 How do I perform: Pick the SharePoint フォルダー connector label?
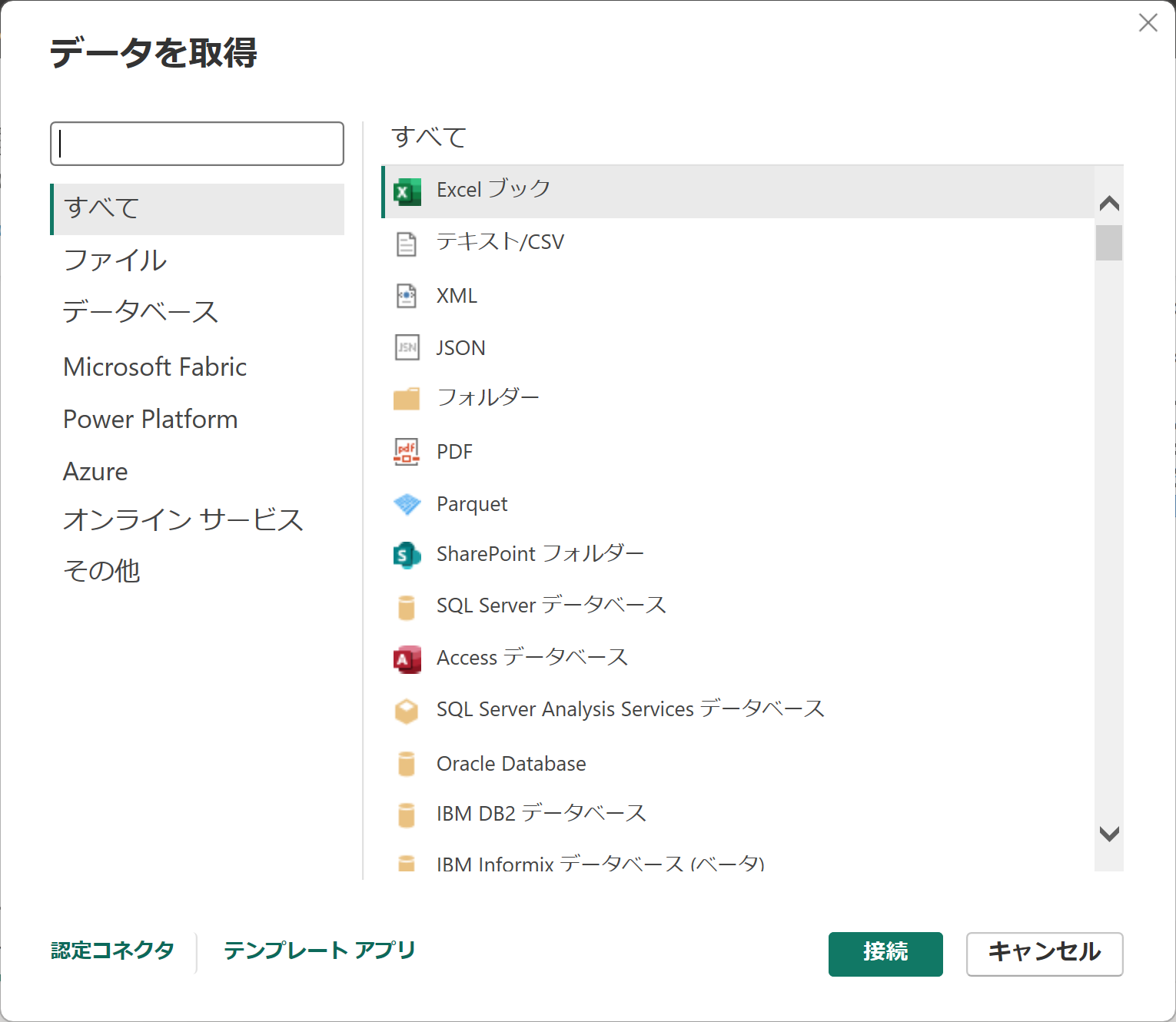tap(540, 553)
